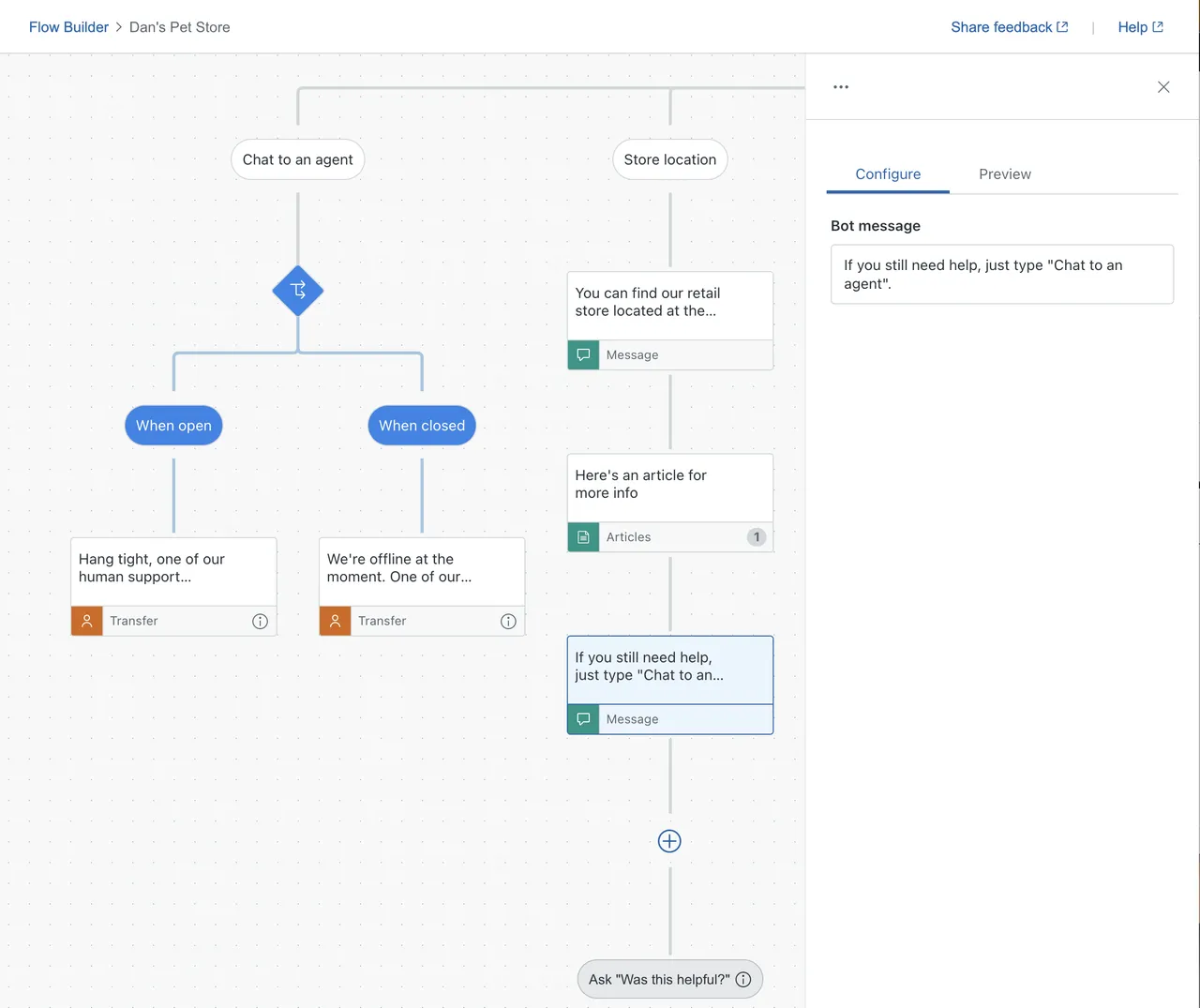Viewport: 1200px width, 1008px height.
Task: Click orange Transfer icon under Hang tight message
Action: click(87, 621)
